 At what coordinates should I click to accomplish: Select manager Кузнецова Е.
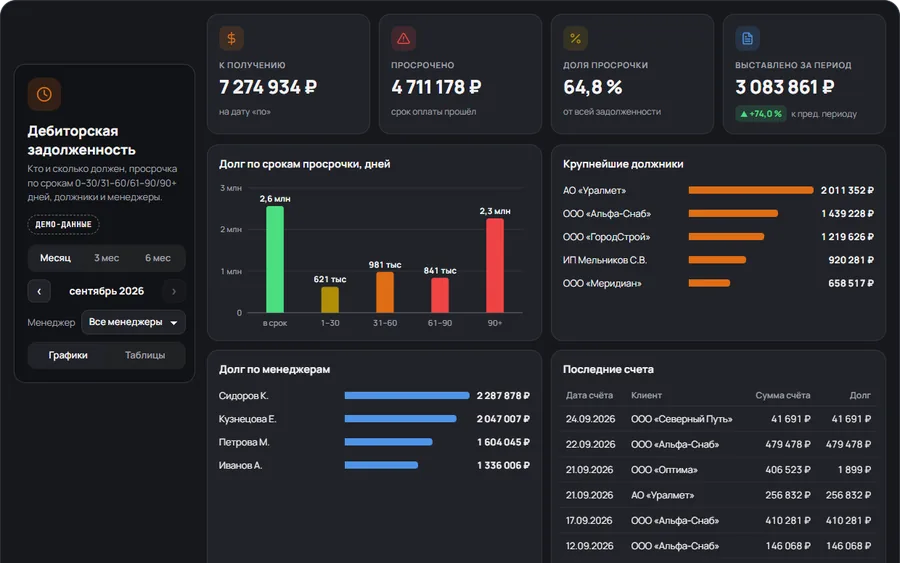[x=247, y=419]
